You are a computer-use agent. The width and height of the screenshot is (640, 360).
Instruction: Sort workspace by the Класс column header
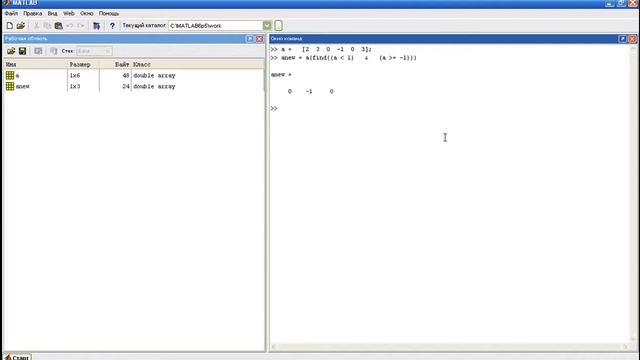coord(198,64)
